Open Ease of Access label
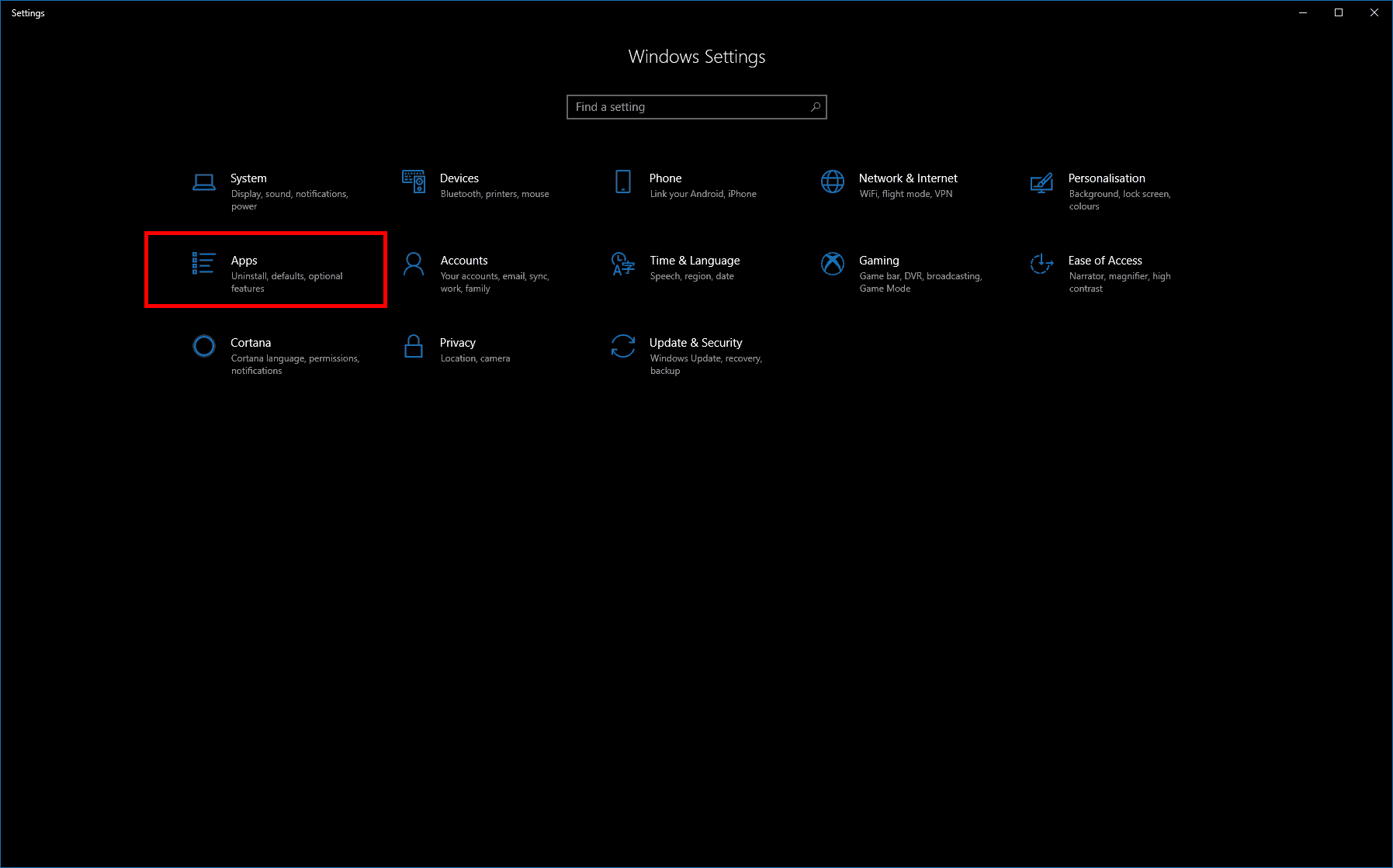Screen dimensions: 1393x868 (x=1105, y=261)
